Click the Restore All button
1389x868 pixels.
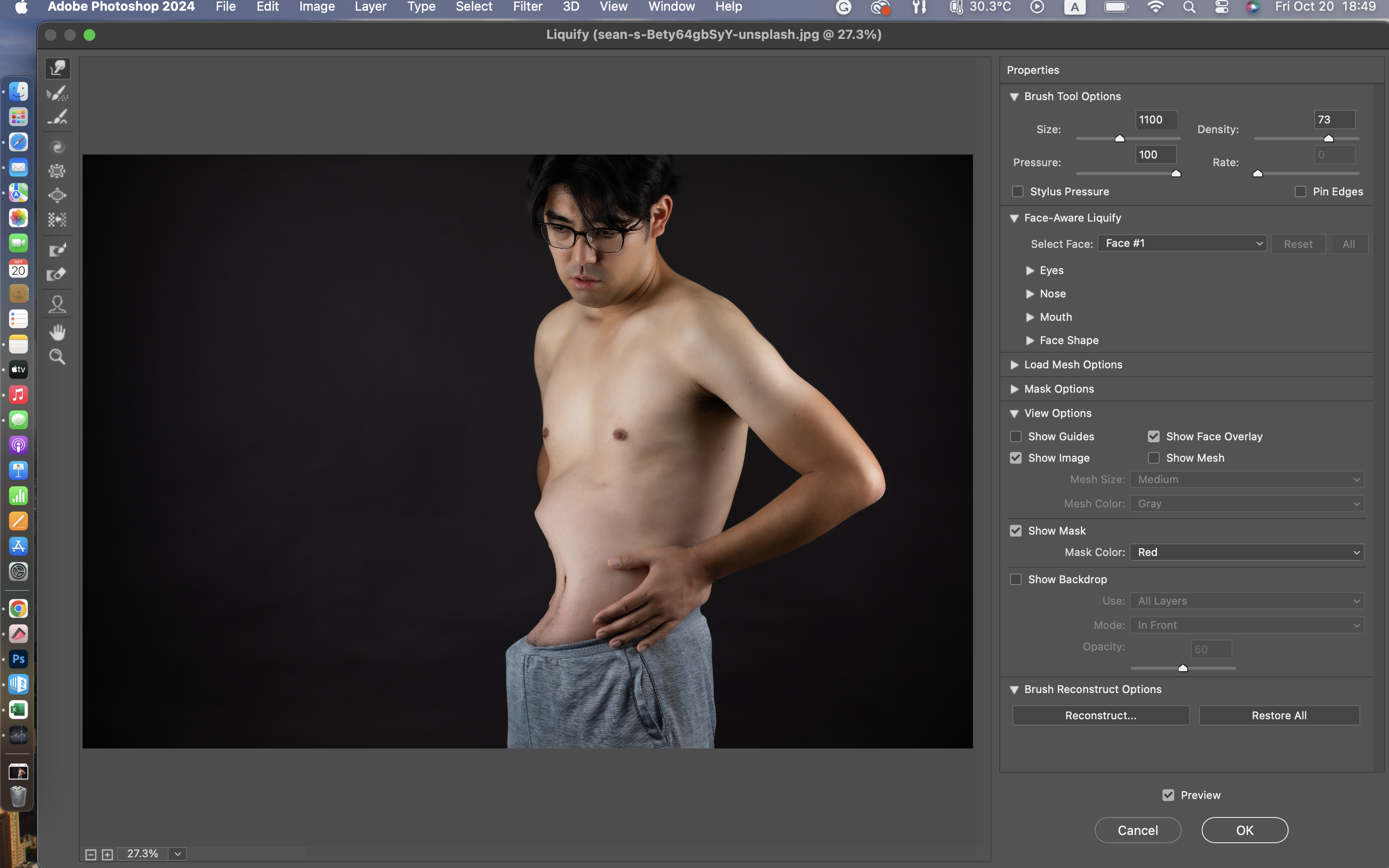1279,715
